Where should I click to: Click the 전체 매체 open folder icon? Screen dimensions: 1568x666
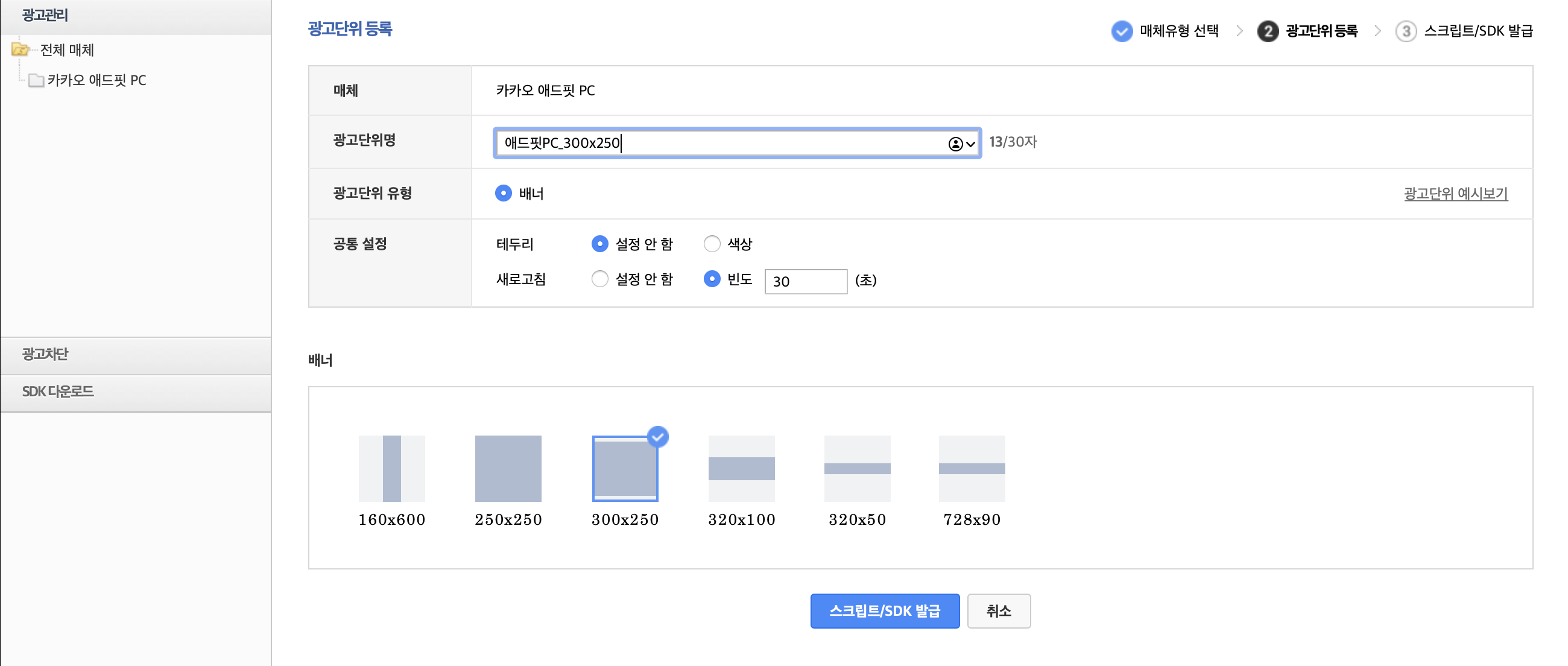20,49
